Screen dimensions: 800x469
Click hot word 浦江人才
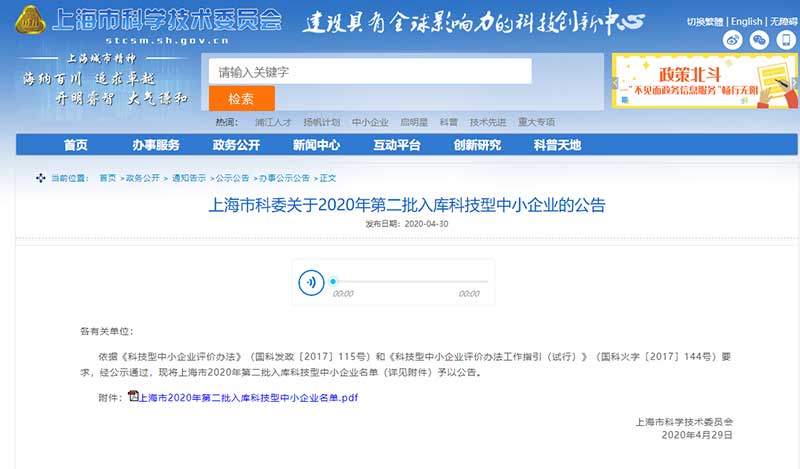274,122
